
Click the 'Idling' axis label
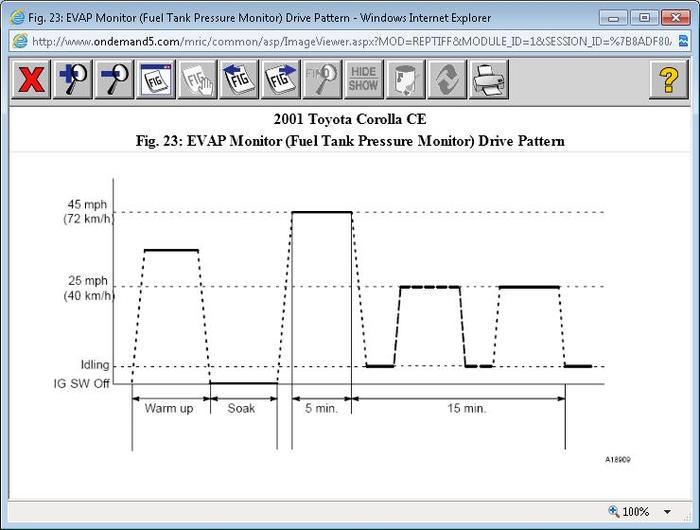coord(95,365)
